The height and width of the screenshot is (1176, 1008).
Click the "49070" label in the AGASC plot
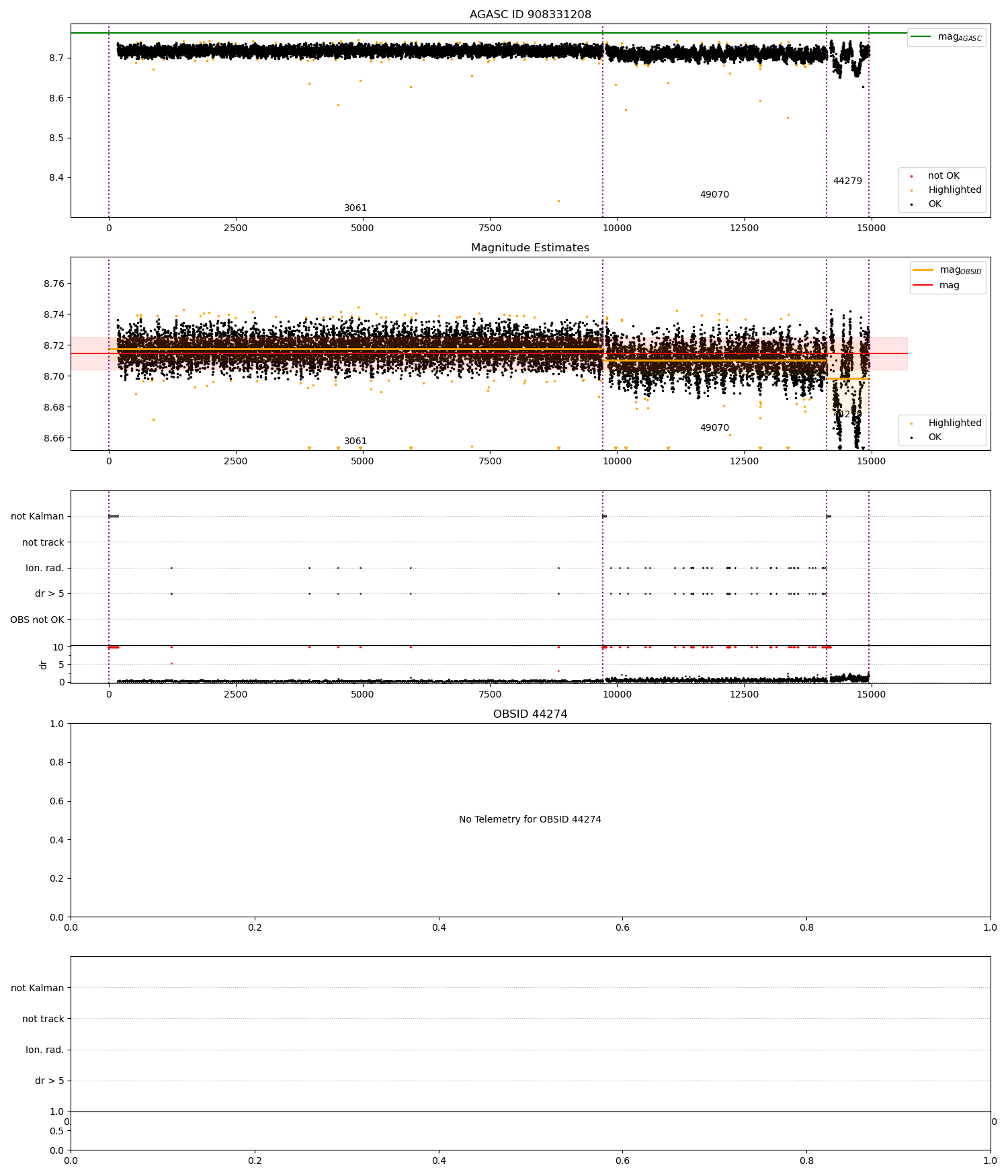714,195
